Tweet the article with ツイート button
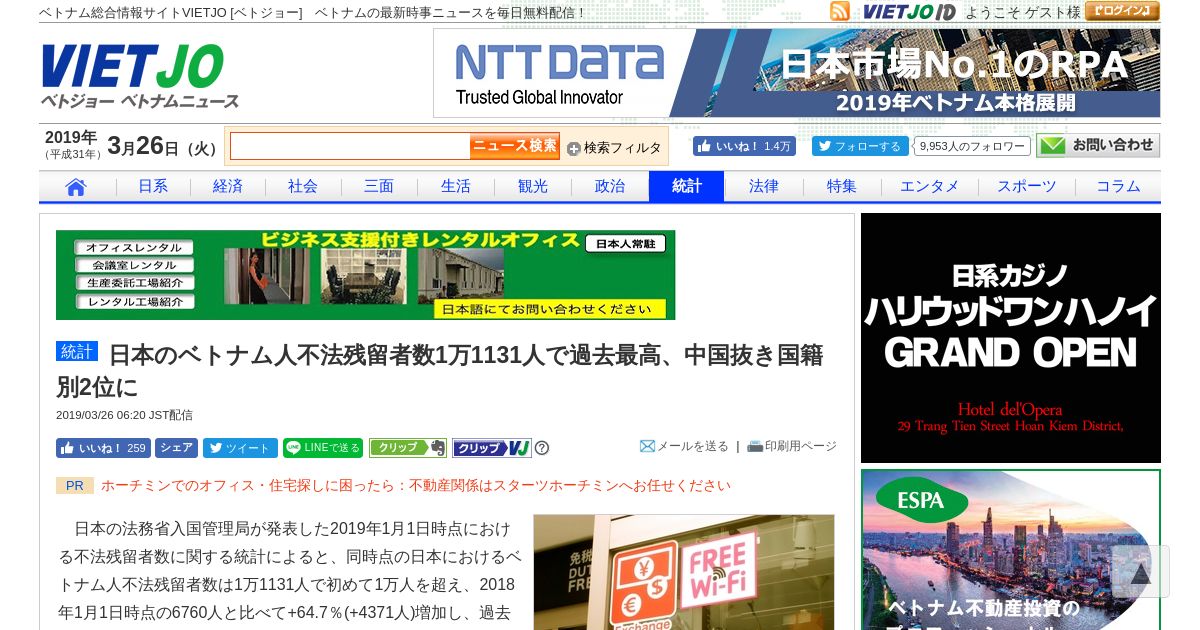Screen dimensions: 1200x630 pos(240,448)
